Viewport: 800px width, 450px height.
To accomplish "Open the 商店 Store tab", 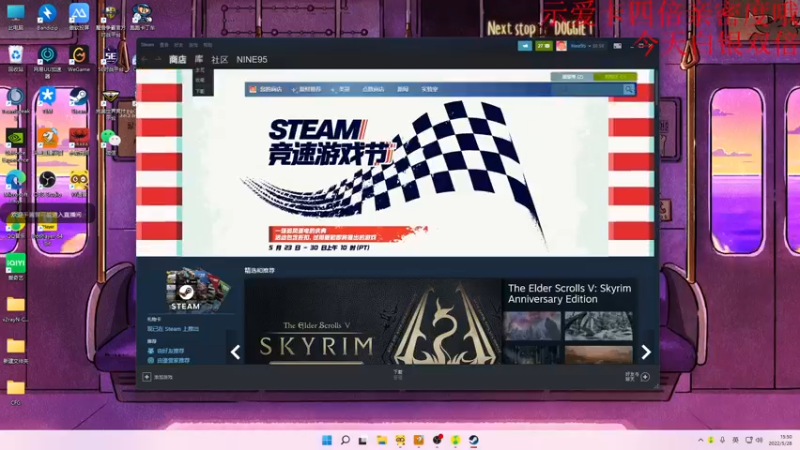I will click(178, 60).
